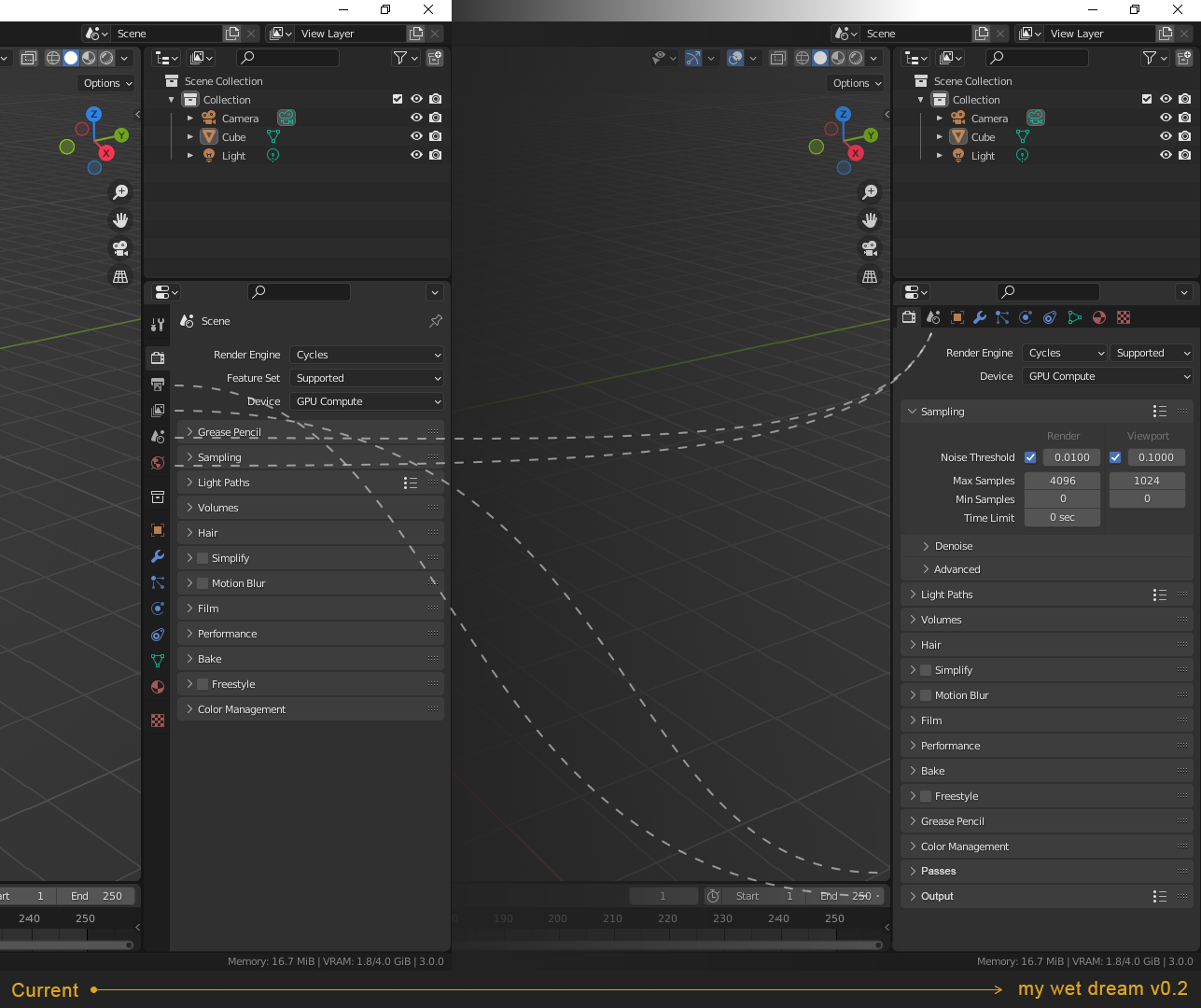Toggle camera view gizmo in right viewport
Screen dimensions: 1201x1008
coord(870,248)
